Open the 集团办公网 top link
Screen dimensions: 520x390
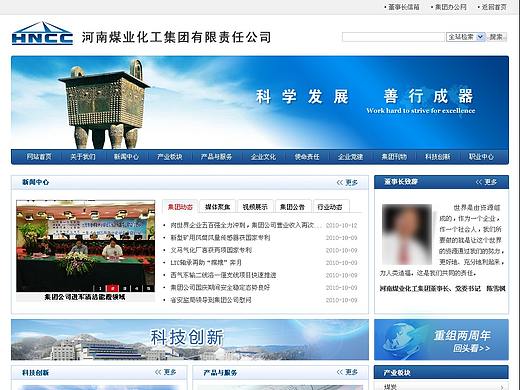point(451,7)
